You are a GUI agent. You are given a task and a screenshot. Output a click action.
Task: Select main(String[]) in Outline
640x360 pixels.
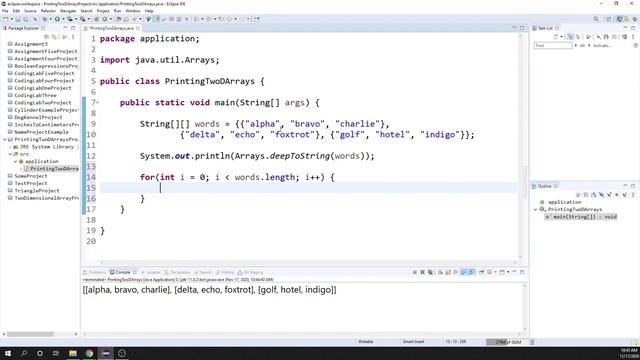click(x=581, y=217)
